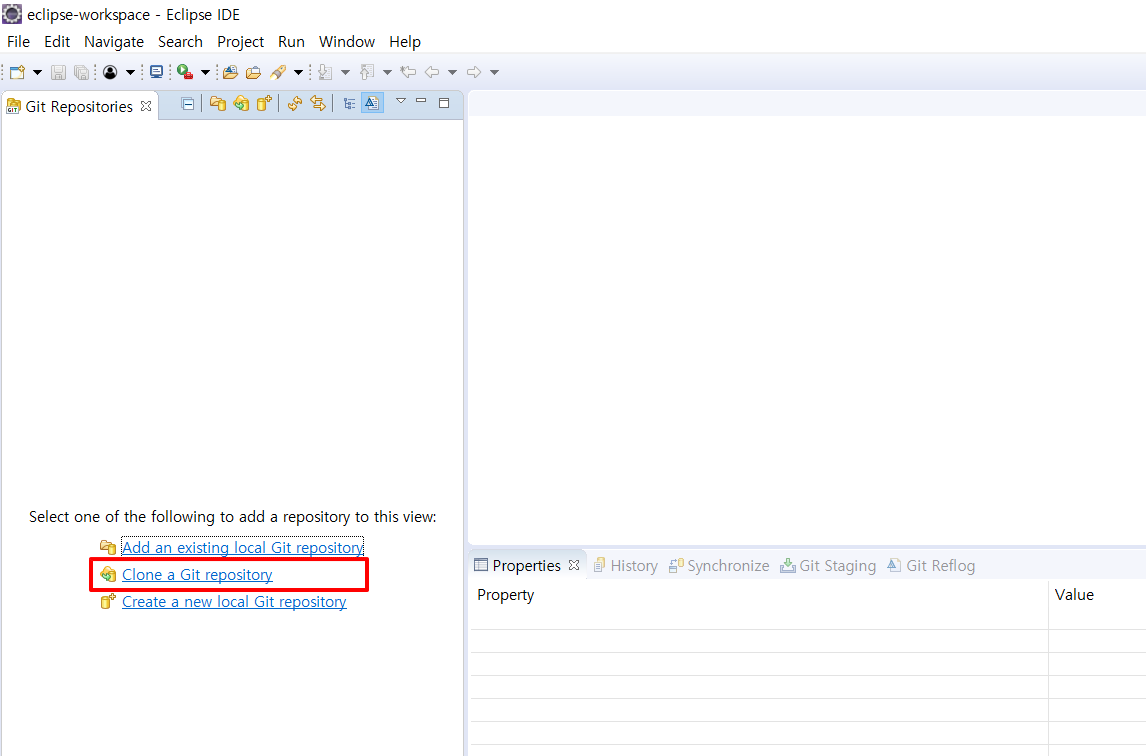Toggle Link with Editor and Selection

click(x=317, y=104)
